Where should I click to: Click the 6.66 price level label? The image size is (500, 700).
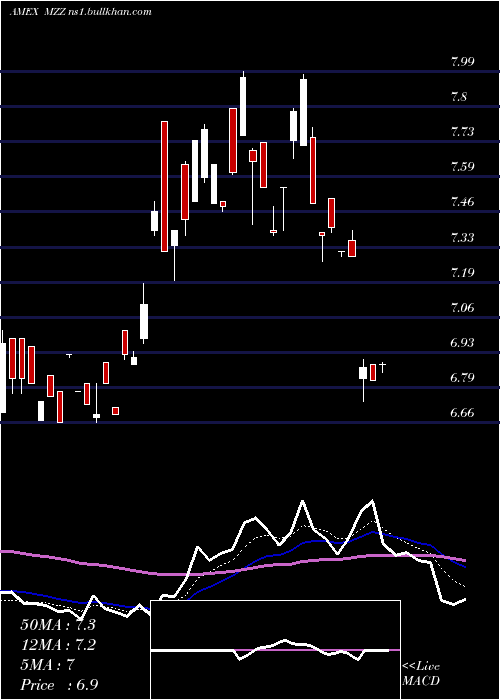pos(462,413)
